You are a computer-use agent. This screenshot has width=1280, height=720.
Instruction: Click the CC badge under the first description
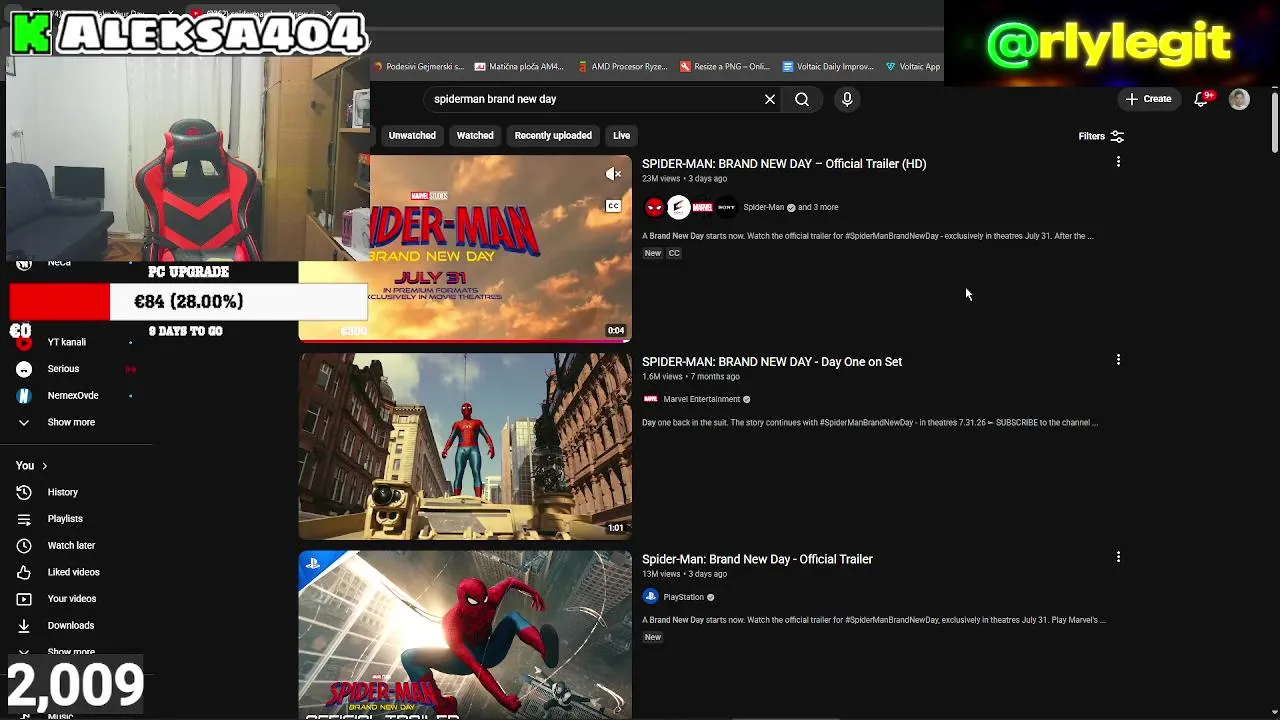[674, 253]
